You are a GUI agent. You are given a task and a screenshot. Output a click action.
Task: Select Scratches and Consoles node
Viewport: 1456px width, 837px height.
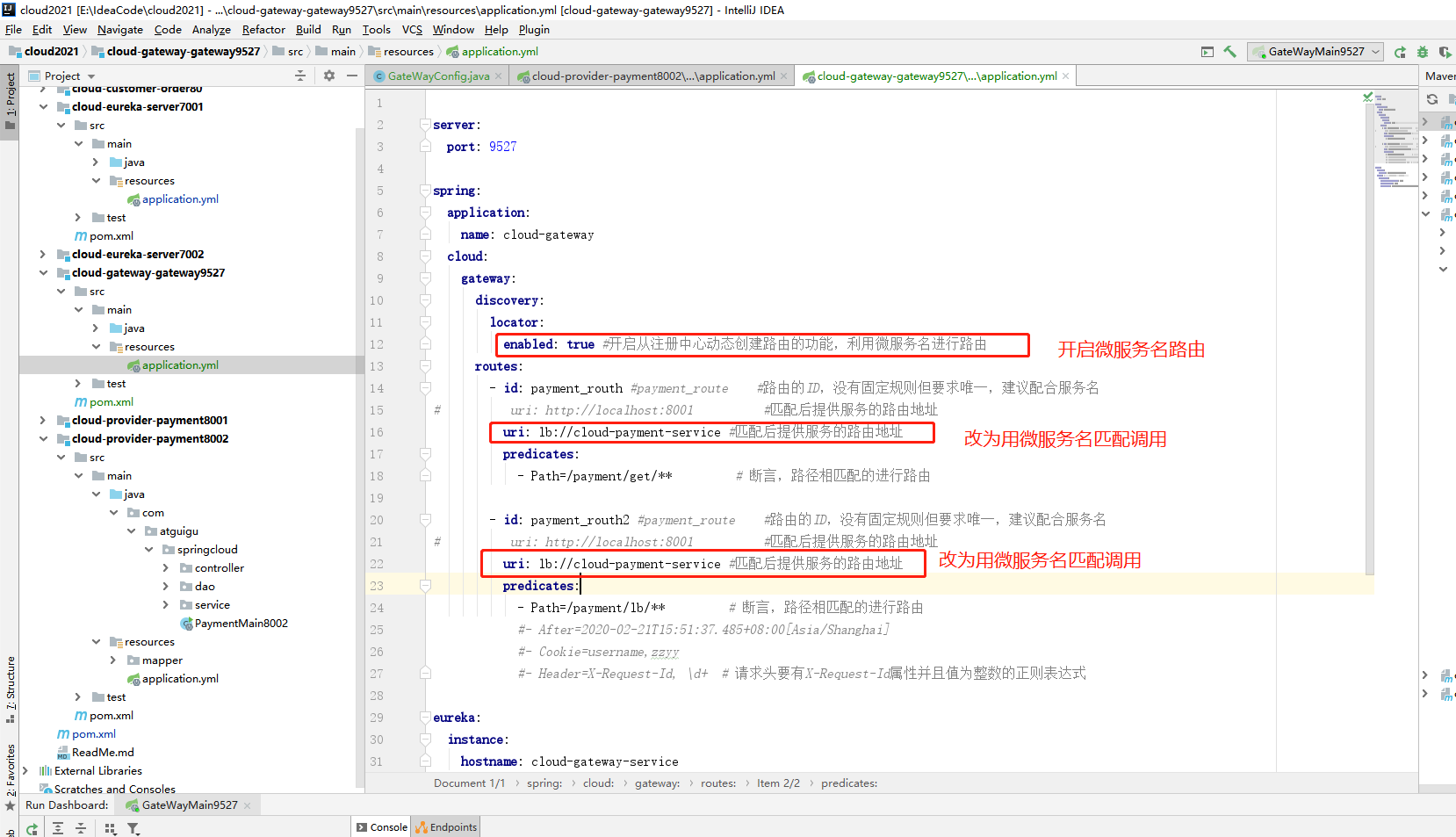pos(108,790)
